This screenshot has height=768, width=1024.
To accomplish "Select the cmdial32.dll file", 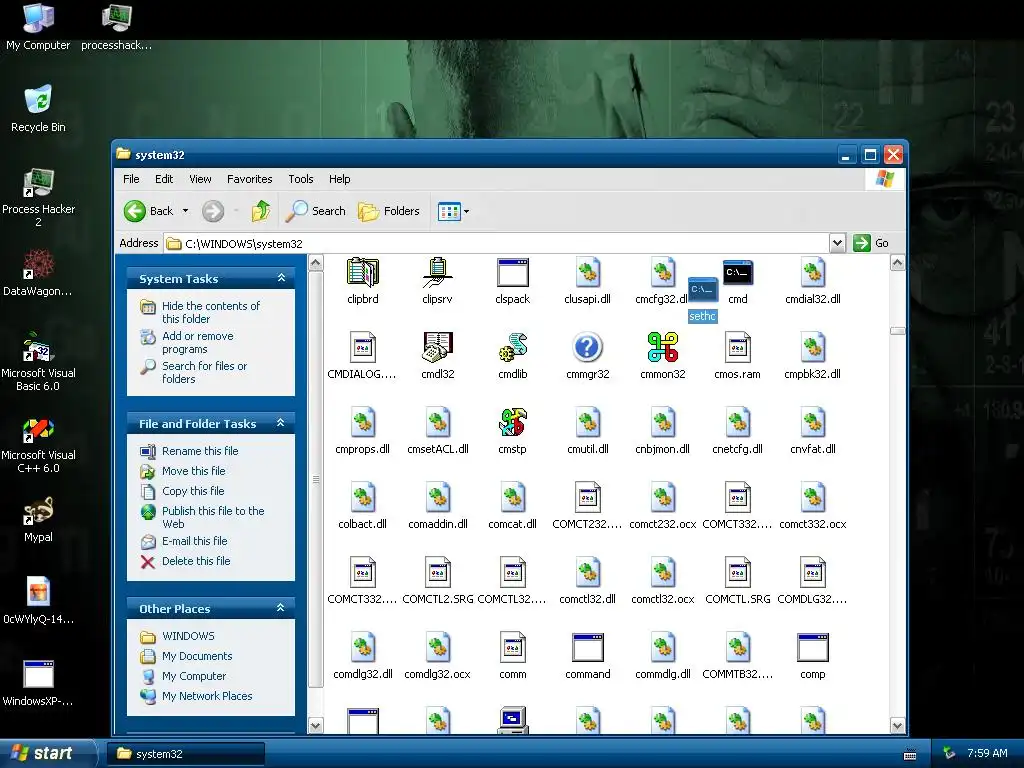I will click(813, 282).
